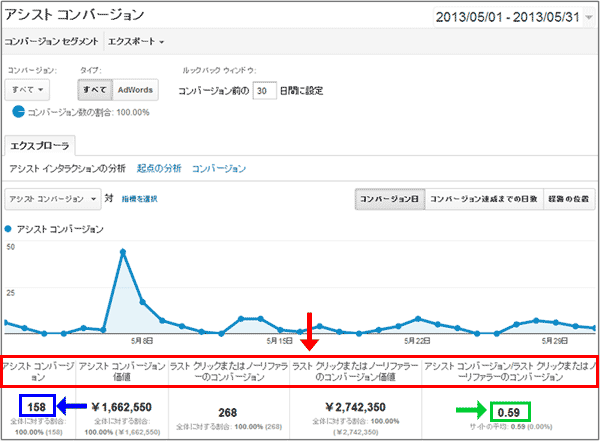600x441 pixels.
Task: Click the コンバージョン link beside 起点の分析
Action: [218, 168]
